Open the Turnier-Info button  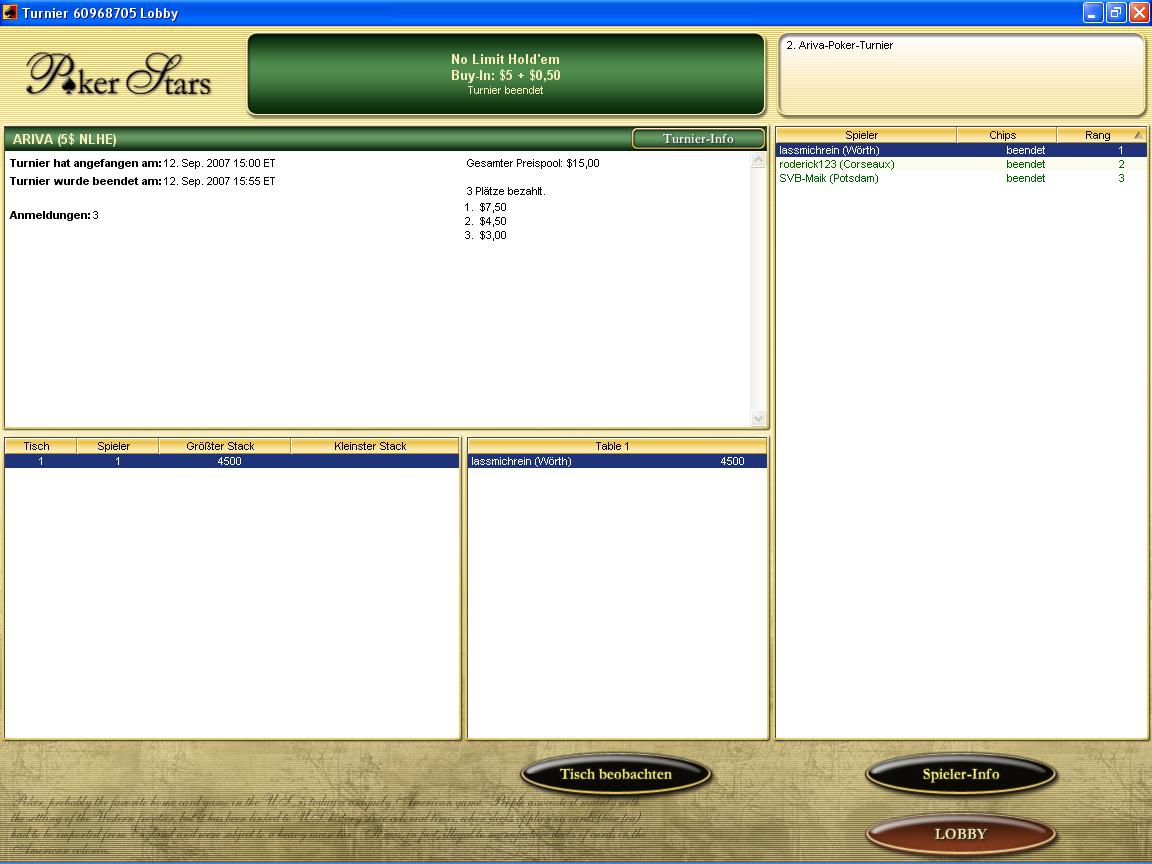pos(698,138)
